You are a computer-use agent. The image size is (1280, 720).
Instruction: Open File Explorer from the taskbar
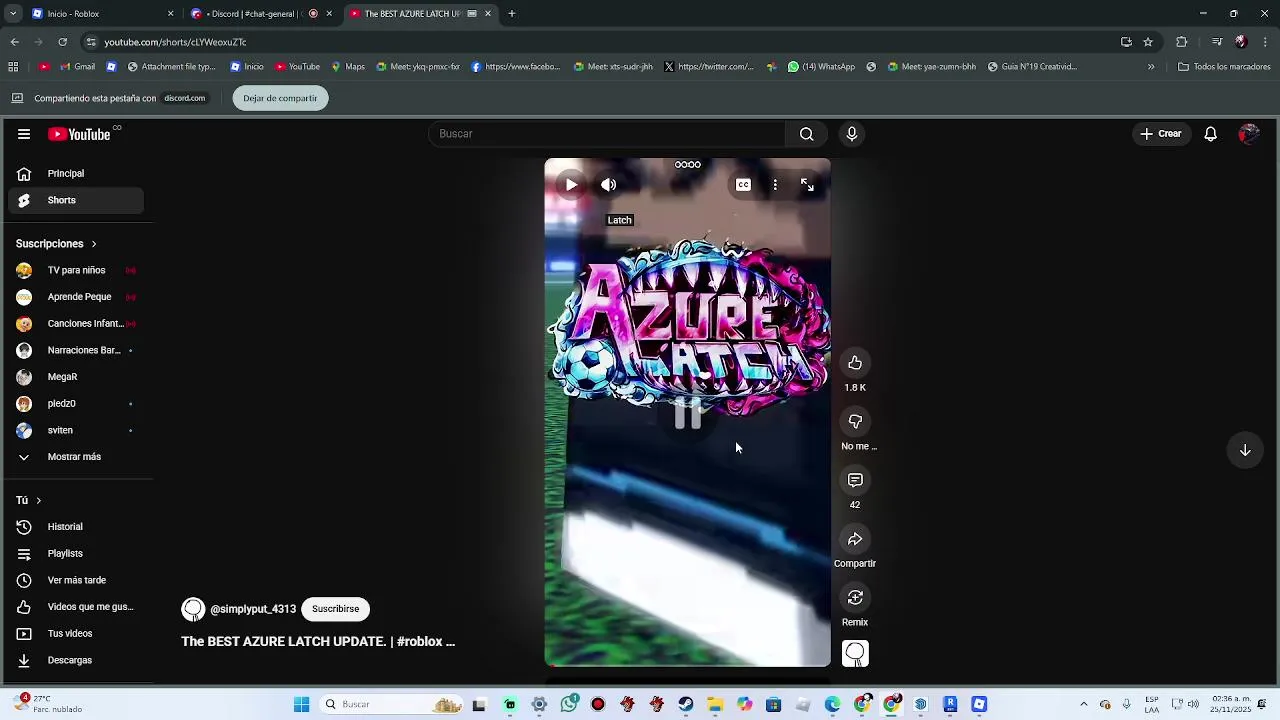(715, 705)
